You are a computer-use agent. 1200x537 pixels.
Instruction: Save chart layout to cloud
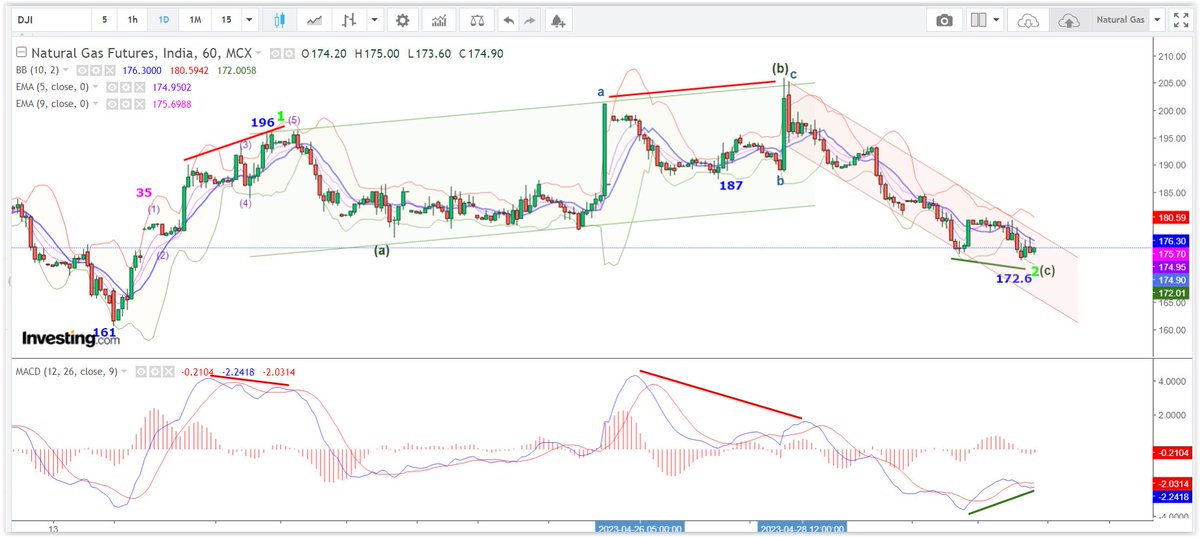[1069, 20]
